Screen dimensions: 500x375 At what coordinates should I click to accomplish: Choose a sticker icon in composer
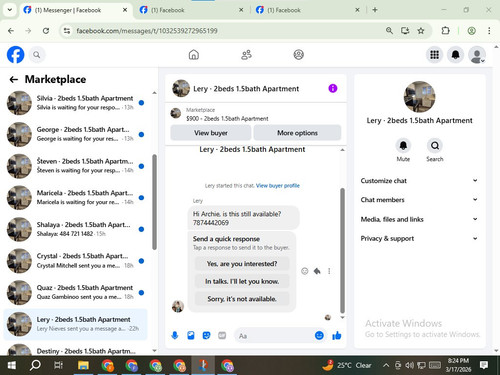[x=206, y=335]
